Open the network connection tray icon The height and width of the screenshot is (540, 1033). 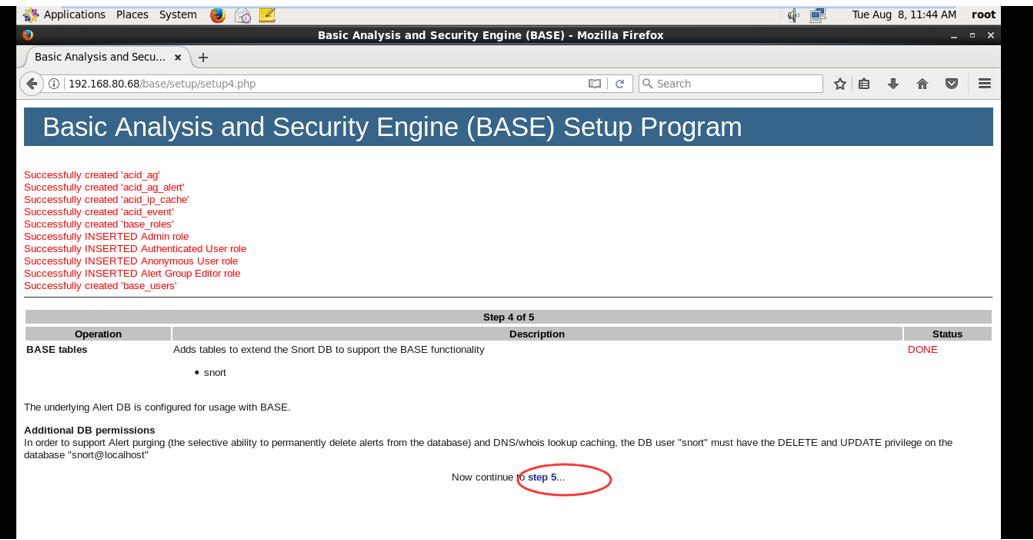(x=818, y=14)
